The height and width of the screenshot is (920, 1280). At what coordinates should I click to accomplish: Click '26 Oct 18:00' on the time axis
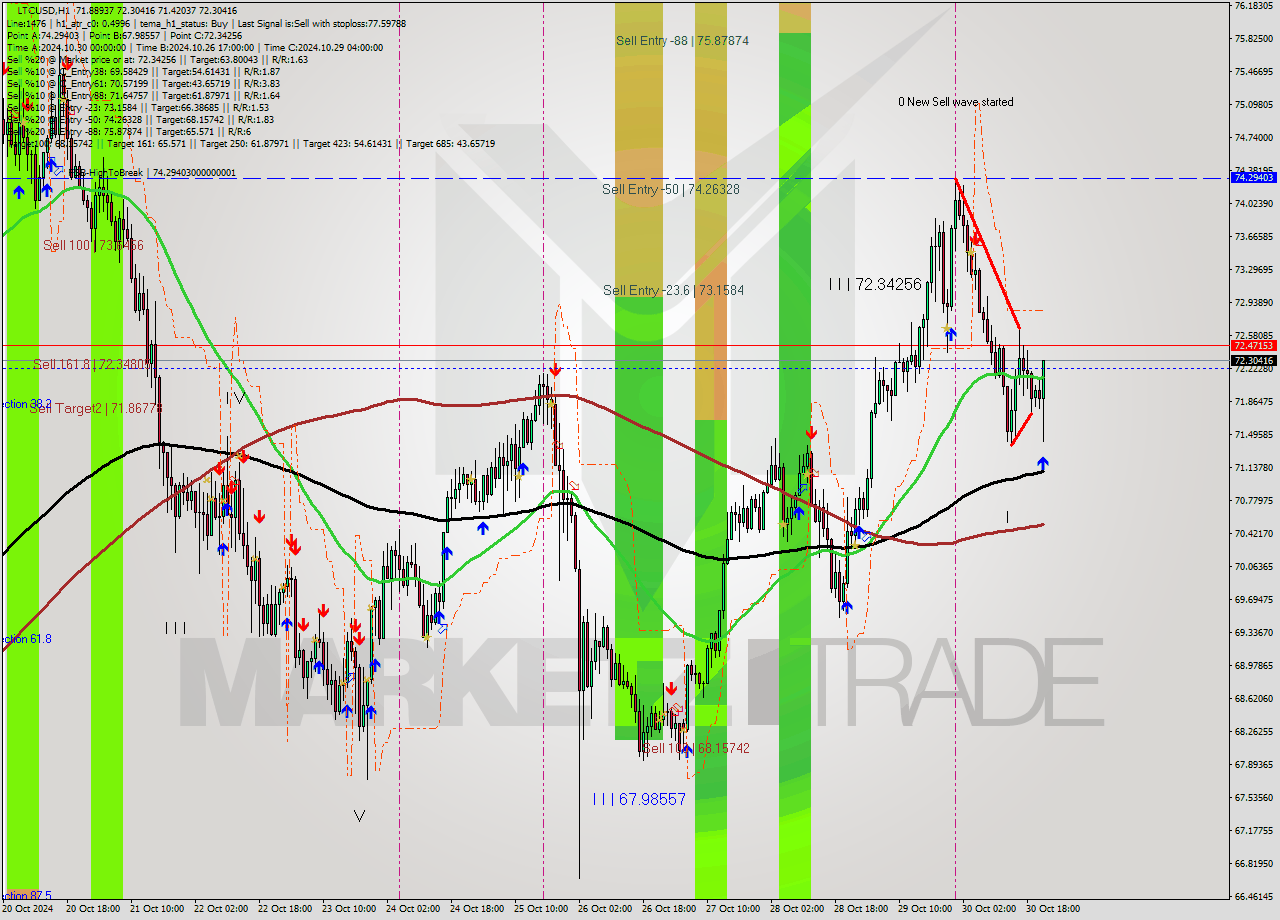(668, 908)
